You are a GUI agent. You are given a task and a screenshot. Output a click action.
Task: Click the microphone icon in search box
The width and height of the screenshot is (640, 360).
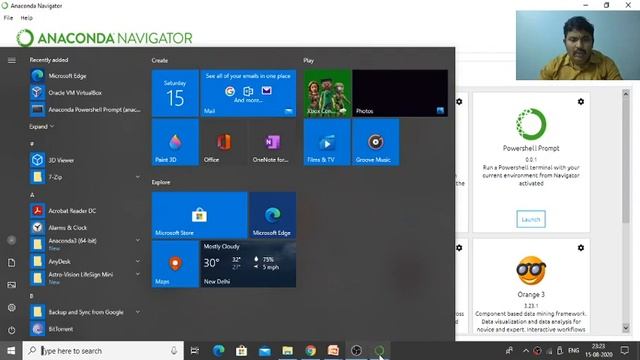pos(174,351)
